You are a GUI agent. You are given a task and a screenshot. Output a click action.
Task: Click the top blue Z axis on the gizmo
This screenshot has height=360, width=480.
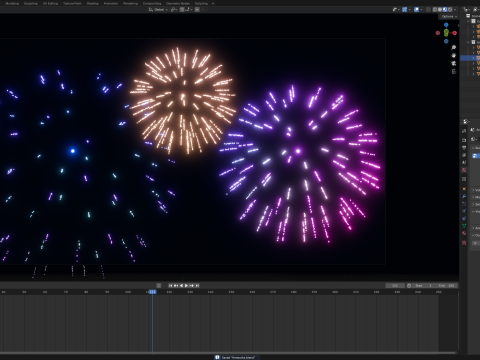coord(446,25)
